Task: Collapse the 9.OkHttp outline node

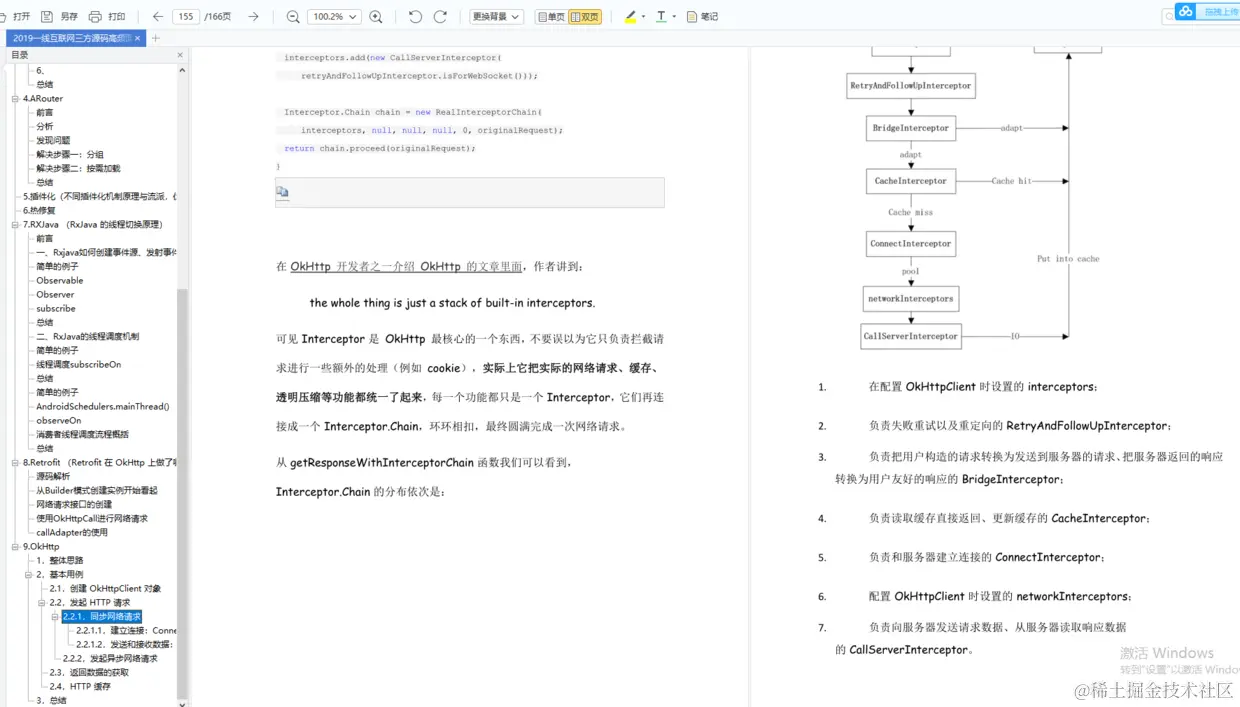Action: click(x=15, y=547)
